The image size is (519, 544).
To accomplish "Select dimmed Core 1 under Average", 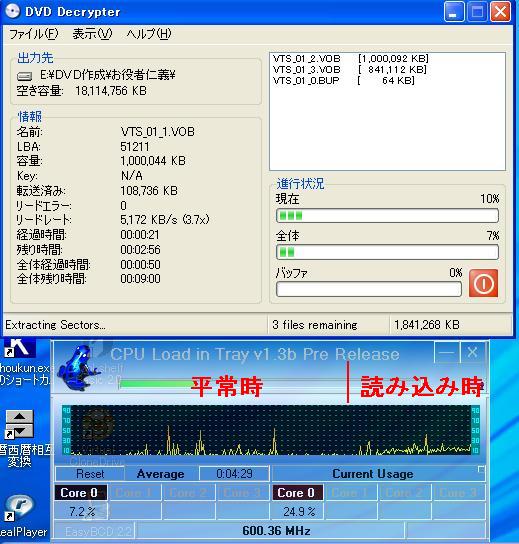I will [135, 493].
